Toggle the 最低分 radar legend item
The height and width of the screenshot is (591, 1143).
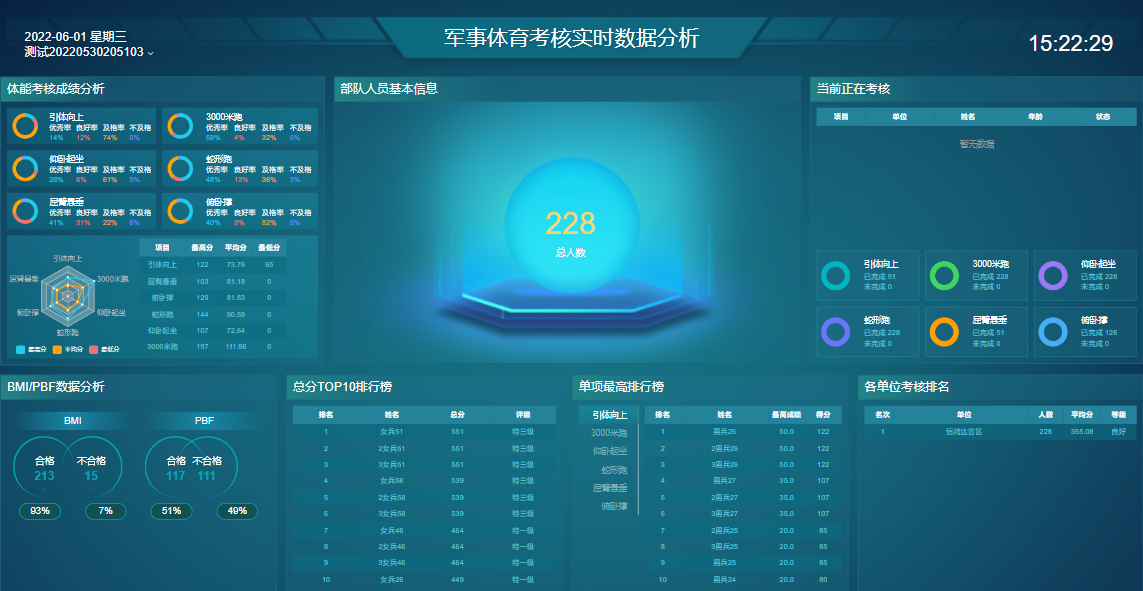tap(105, 349)
